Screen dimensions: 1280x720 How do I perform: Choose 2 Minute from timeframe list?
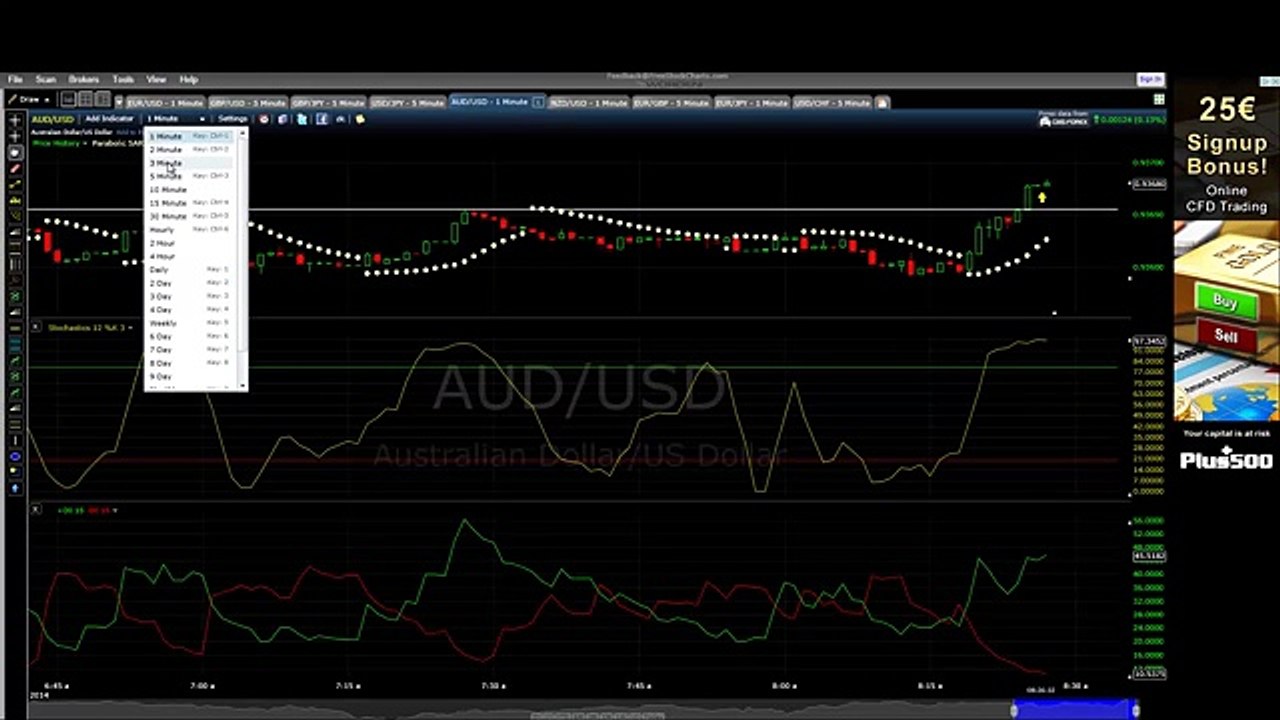tap(190, 149)
